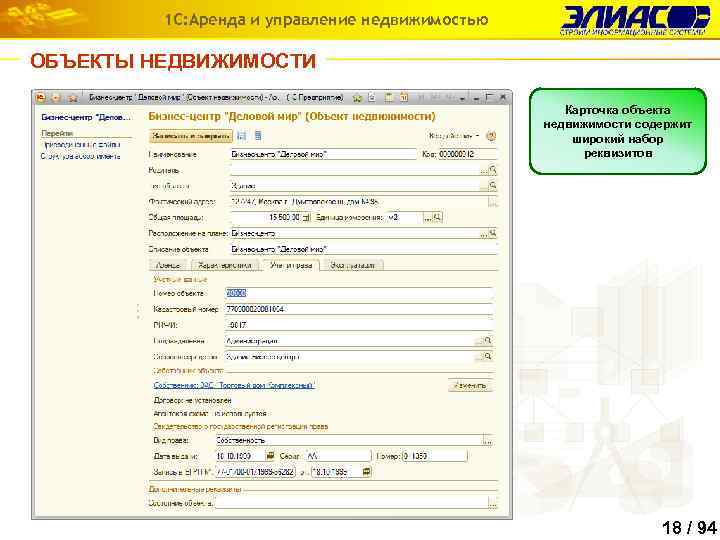Screen dimensions: 720x540
Task: Click ellipsis select button in Родитель field
Action: 484,170
